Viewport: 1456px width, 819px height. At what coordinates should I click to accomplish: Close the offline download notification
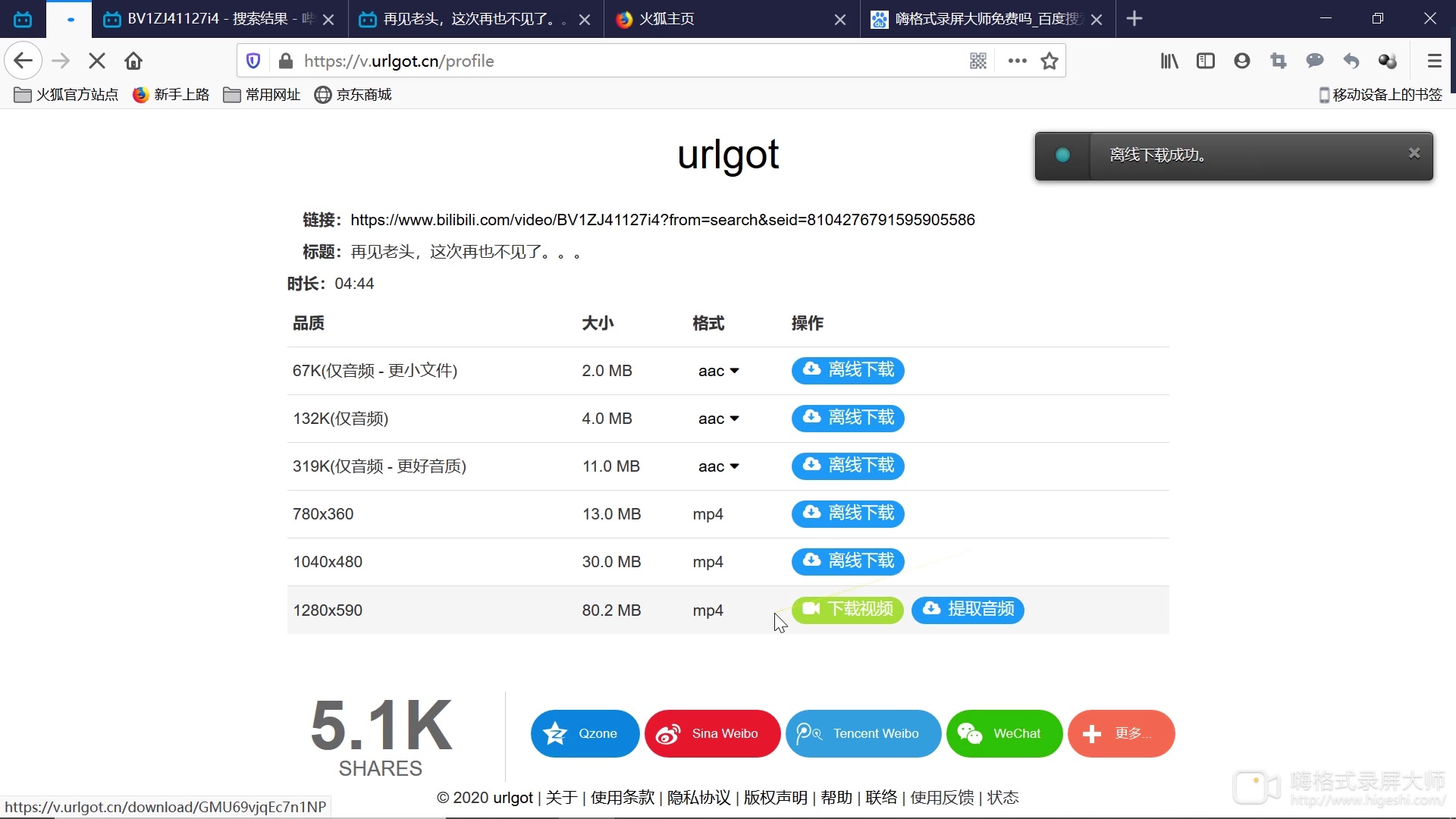coord(1414,153)
